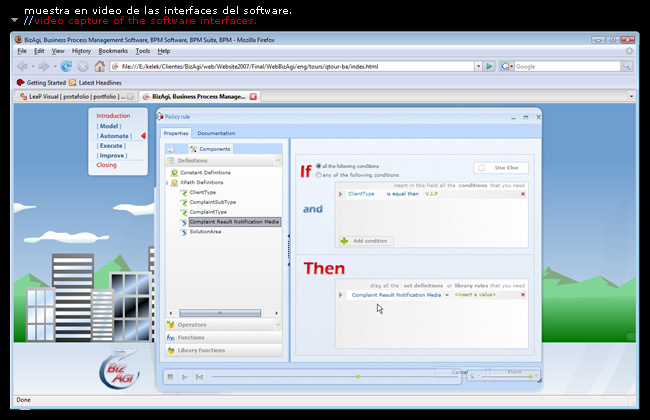Open the Bookmarks menu

click(x=113, y=50)
